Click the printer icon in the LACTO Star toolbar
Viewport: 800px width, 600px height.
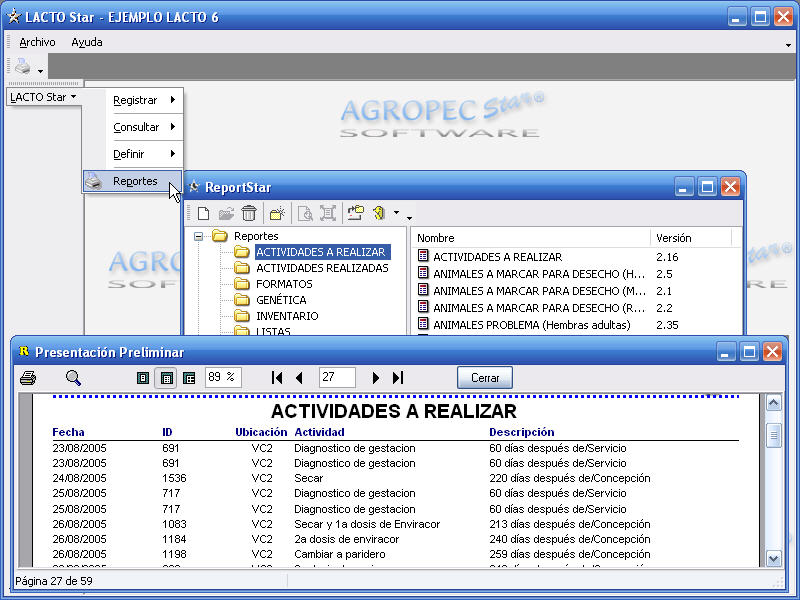22,66
